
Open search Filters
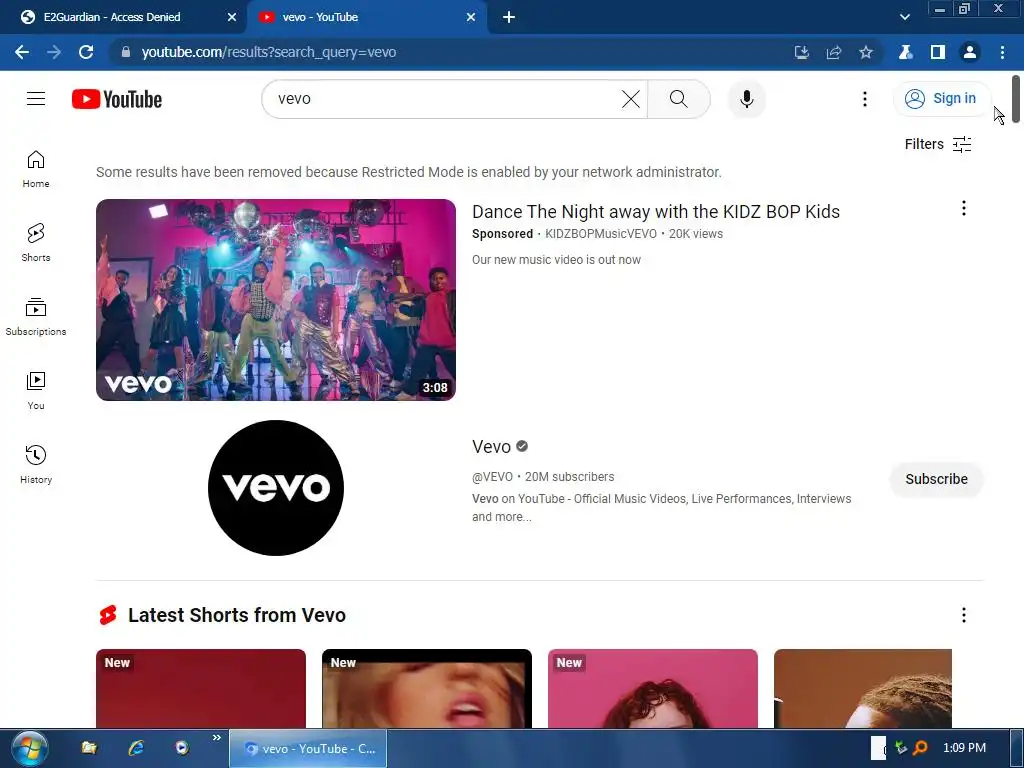click(938, 144)
